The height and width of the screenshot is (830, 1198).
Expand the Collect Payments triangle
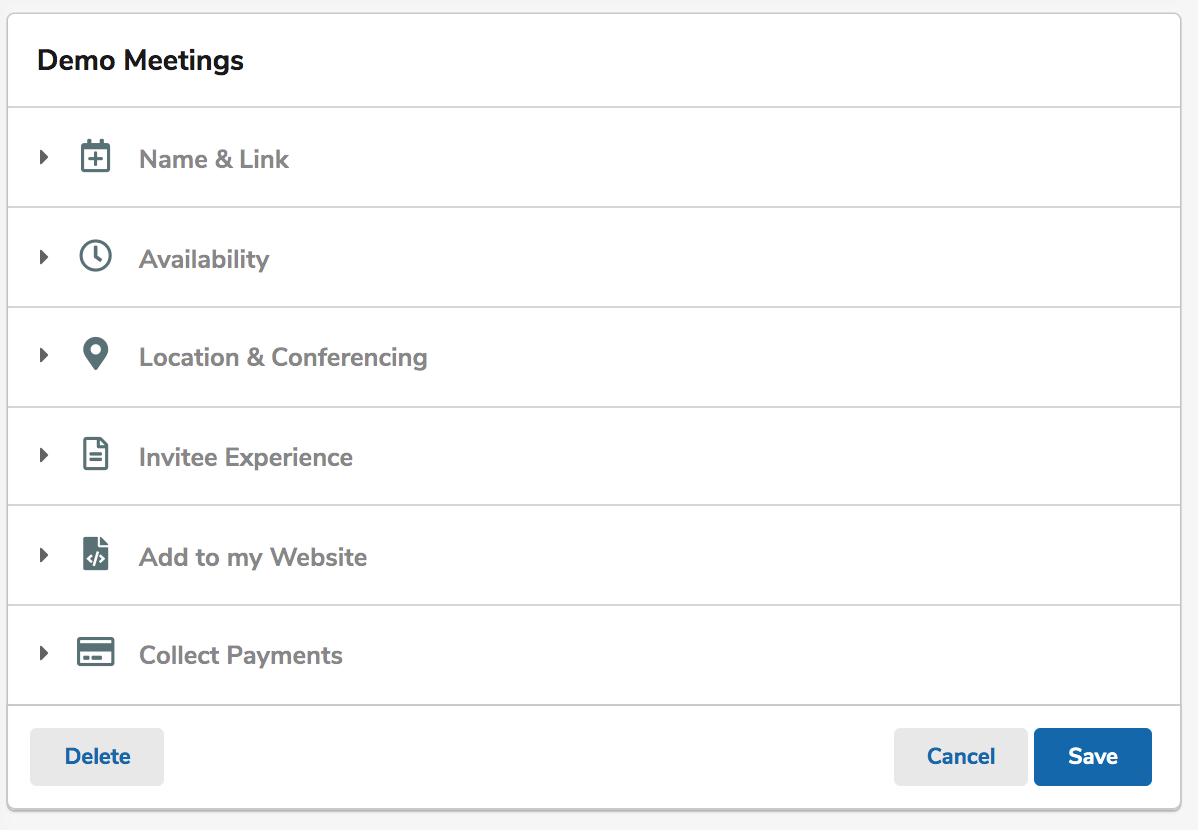pyautogui.click(x=44, y=653)
